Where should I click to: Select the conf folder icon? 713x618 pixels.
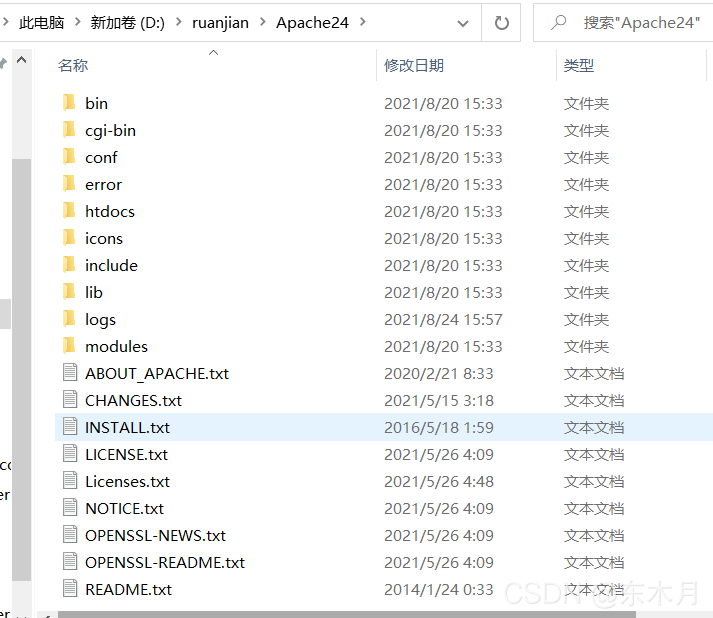[70, 157]
